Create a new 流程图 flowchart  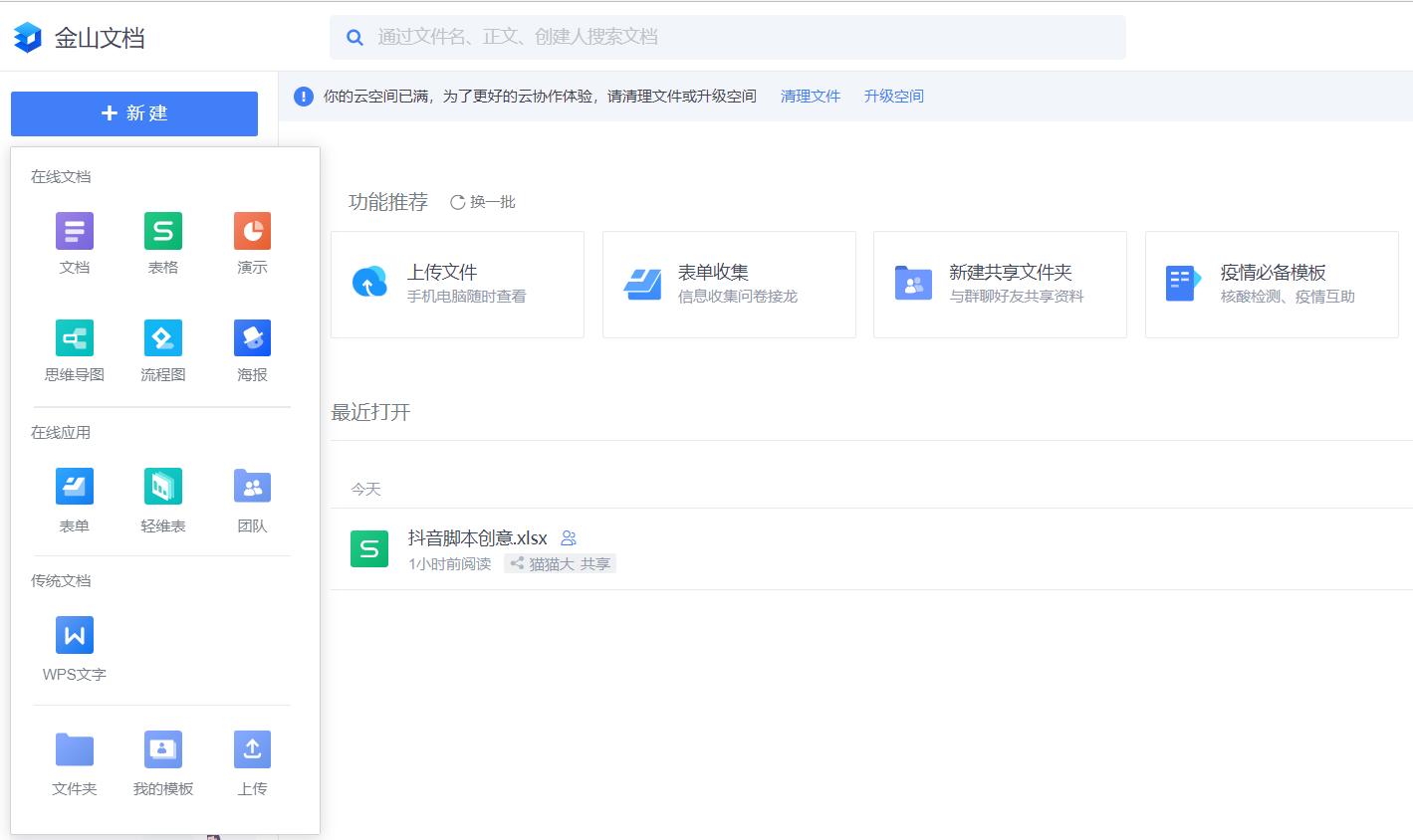(162, 349)
